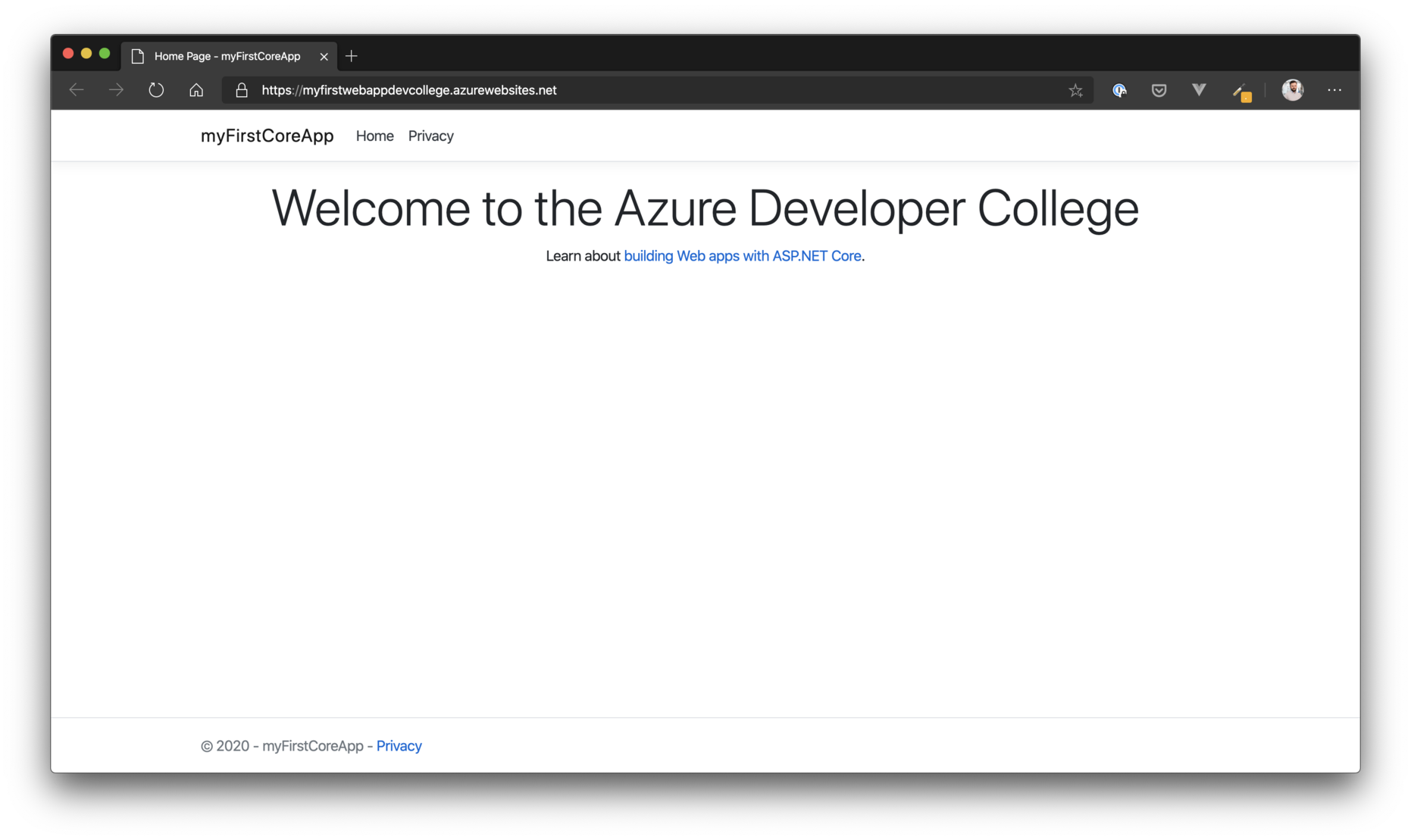The height and width of the screenshot is (840, 1411).
Task: Navigate back with the back arrow
Action: coord(76,89)
